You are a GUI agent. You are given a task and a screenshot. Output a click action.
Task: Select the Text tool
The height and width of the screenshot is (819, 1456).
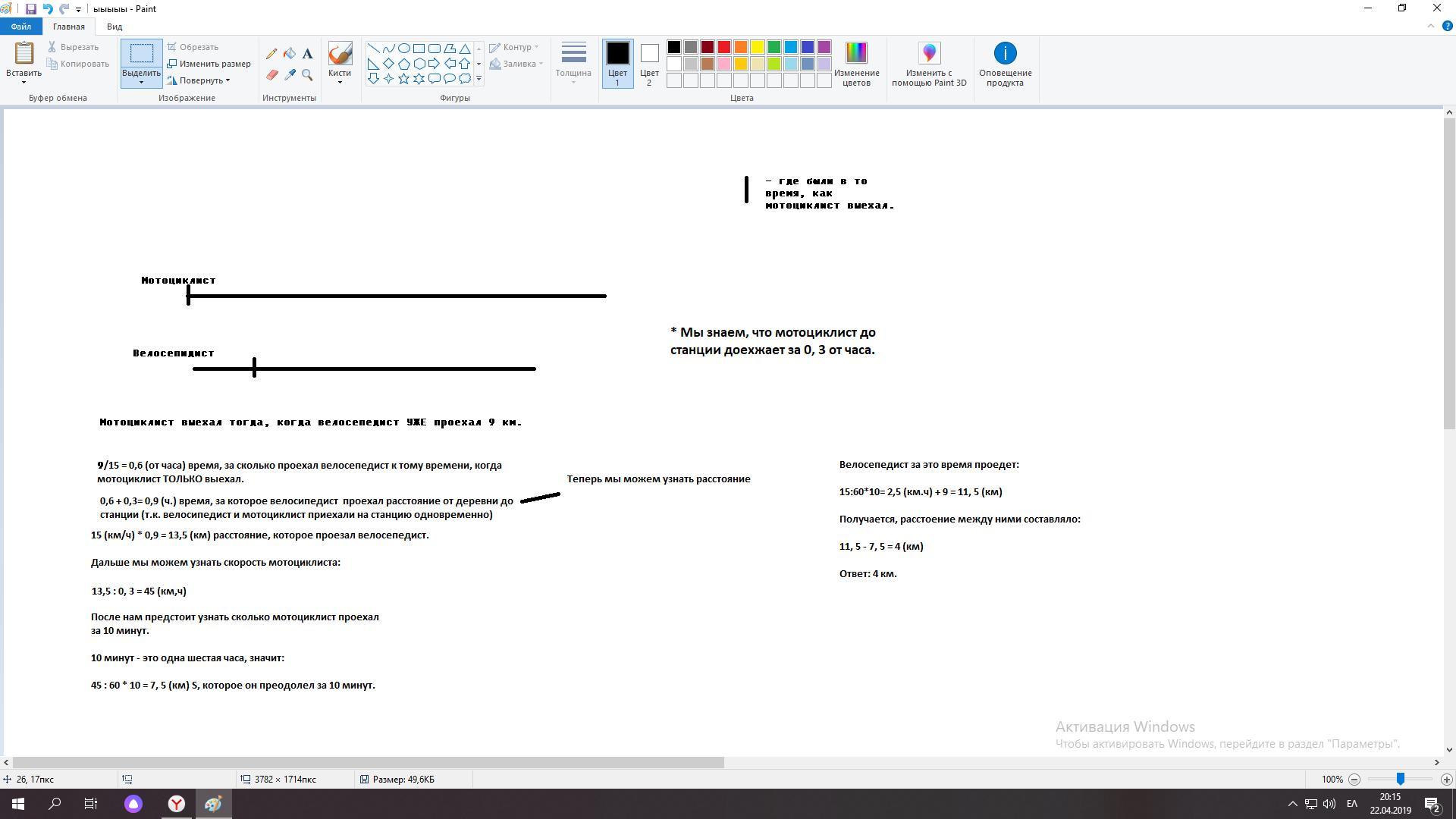click(x=307, y=54)
